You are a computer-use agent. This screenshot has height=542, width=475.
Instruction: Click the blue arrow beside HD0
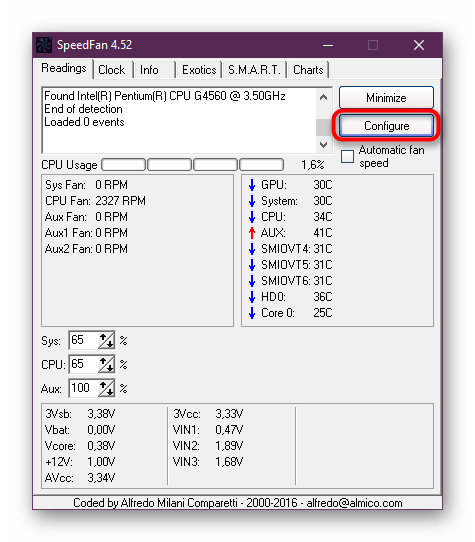point(252,297)
